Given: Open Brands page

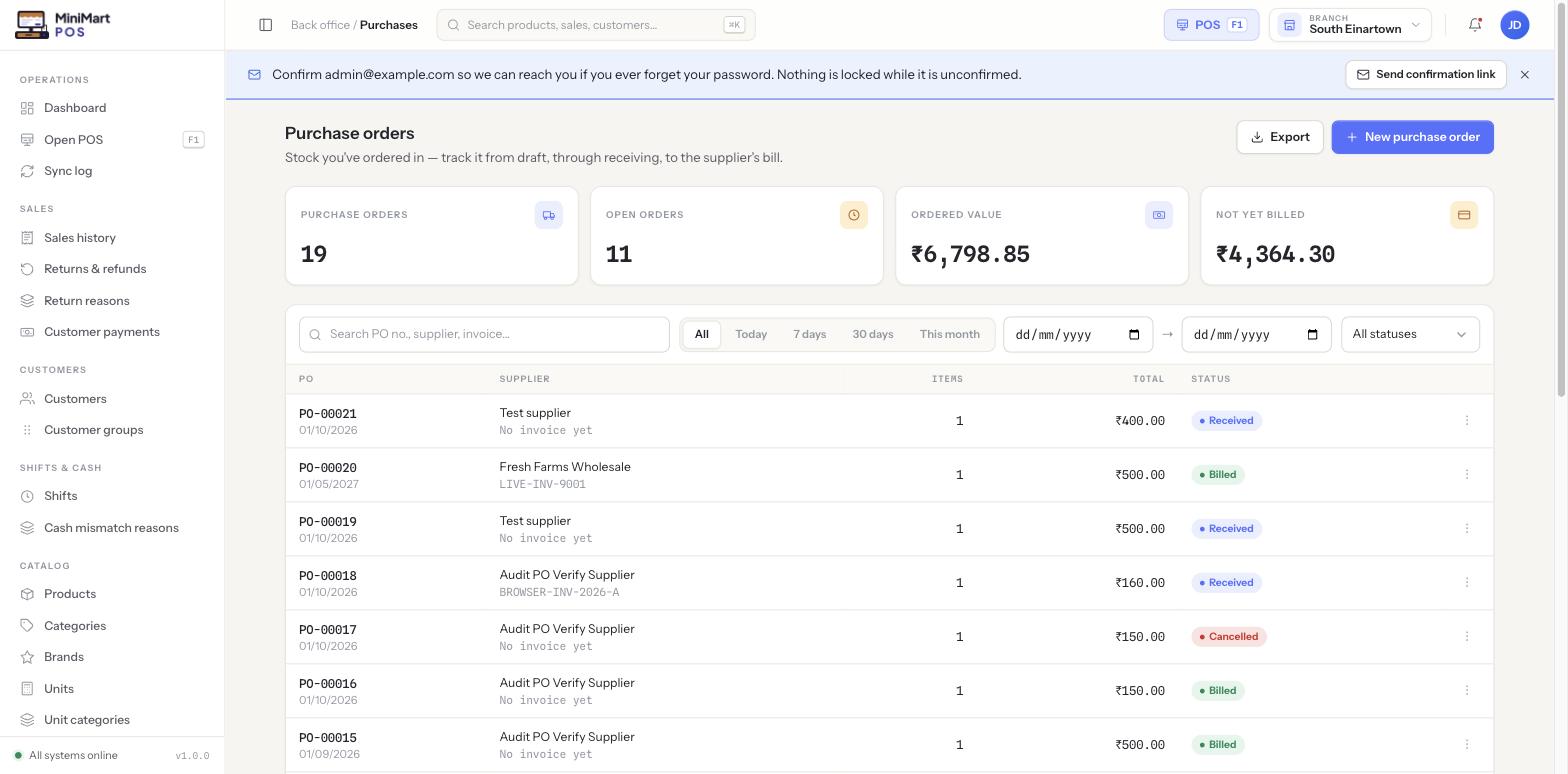Looking at the screenshot, I should click(x=112, y=657).
